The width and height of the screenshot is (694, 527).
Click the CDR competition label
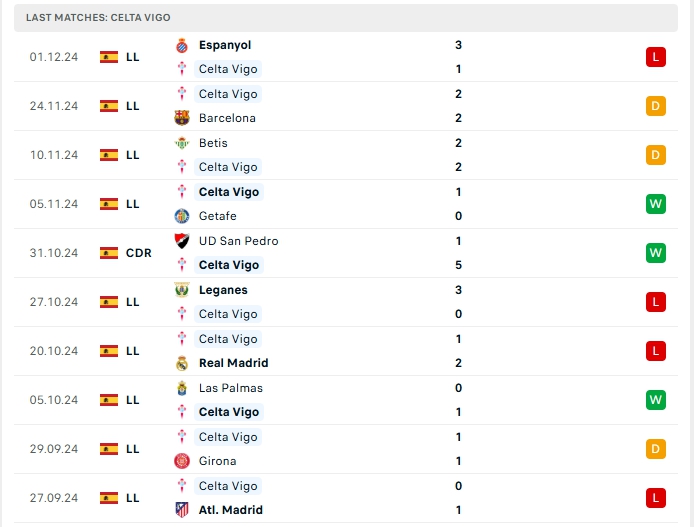pyautogui.click(x=139, y=253)
